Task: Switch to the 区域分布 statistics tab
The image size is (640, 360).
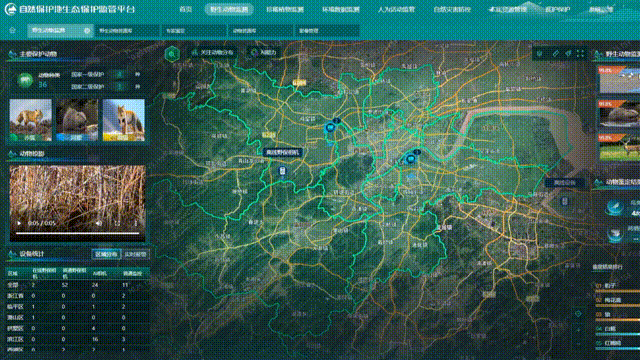Action: (106, 254)
